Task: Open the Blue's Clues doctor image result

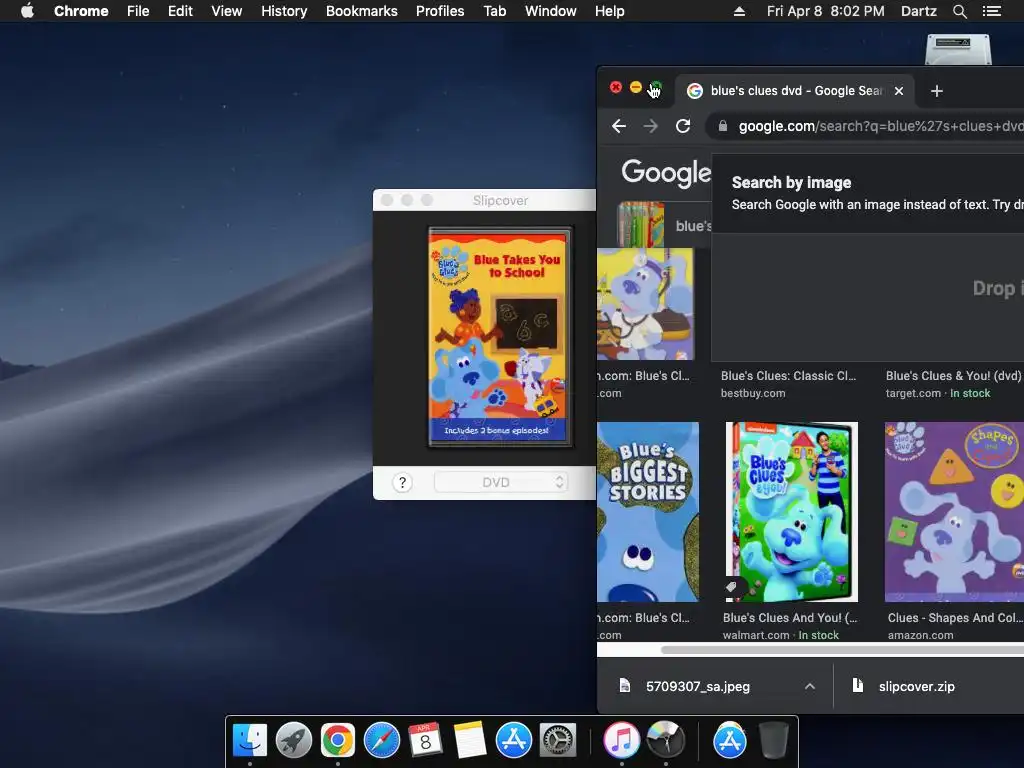Action: pyautogui.click(x=645, y=304)
